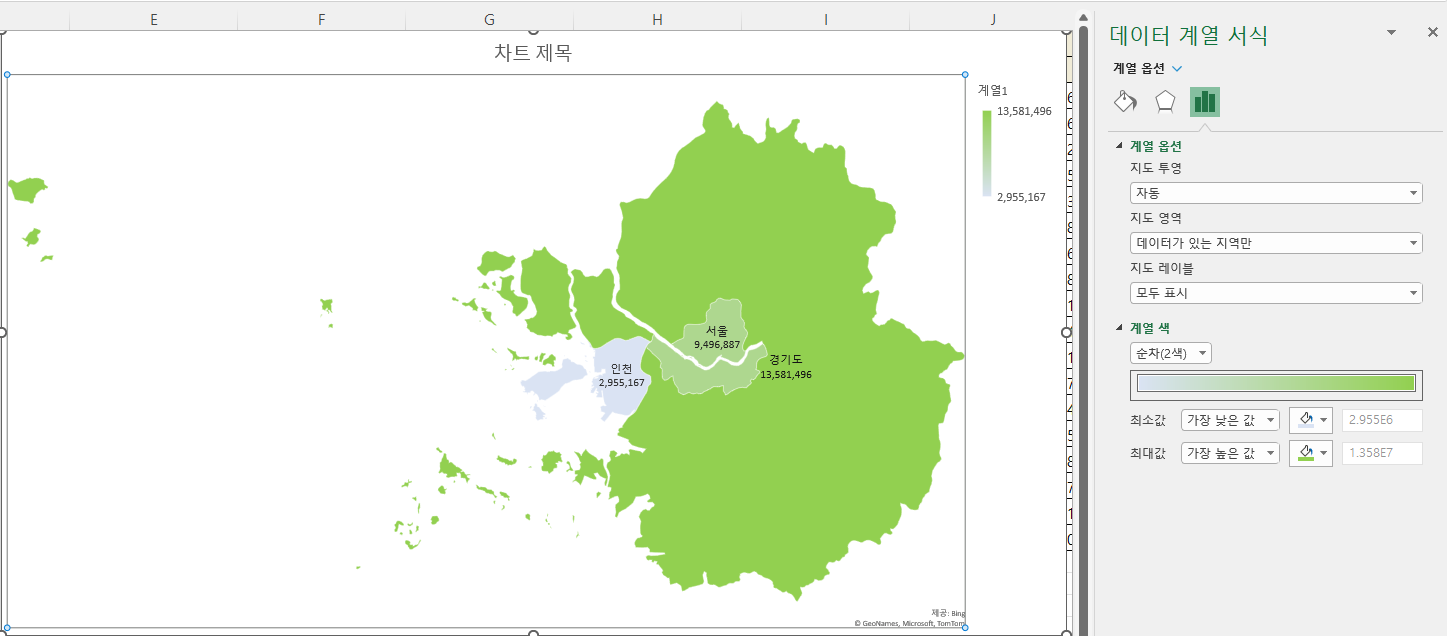
Task: Open the 지도 영역 dropdown
Action: pos(1276,243)
